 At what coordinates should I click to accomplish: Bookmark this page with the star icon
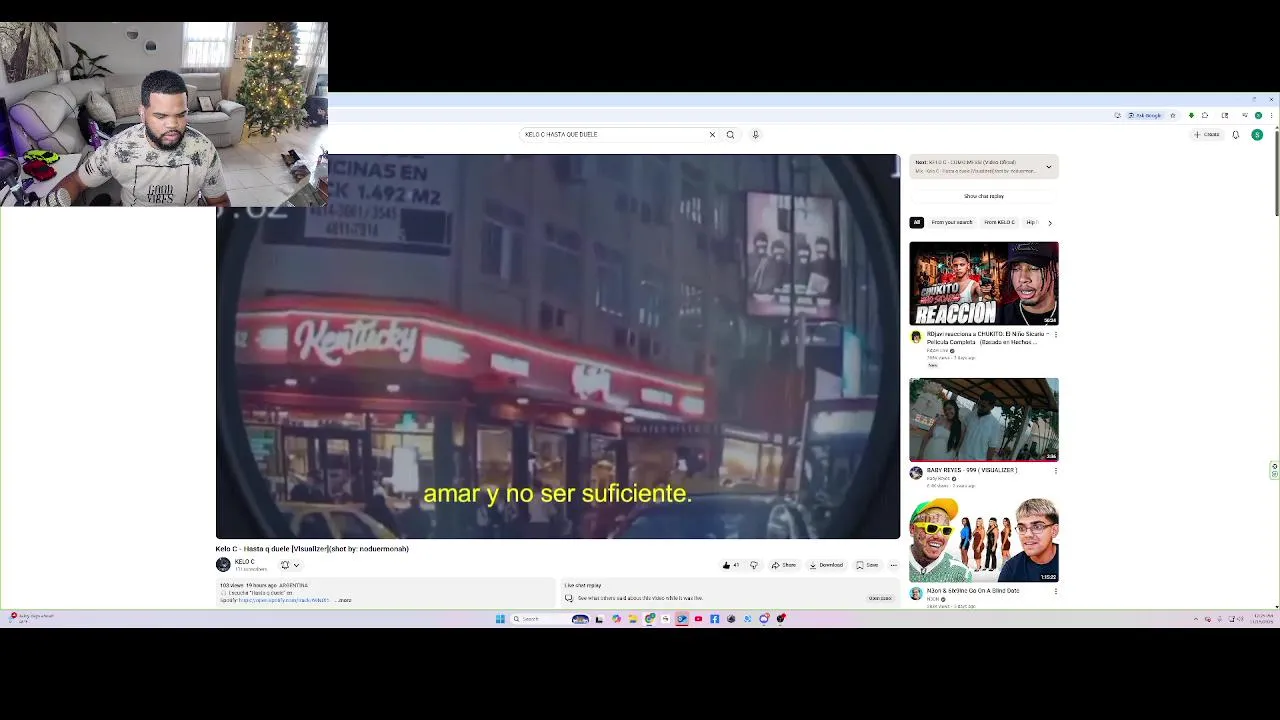point(1173,115)
